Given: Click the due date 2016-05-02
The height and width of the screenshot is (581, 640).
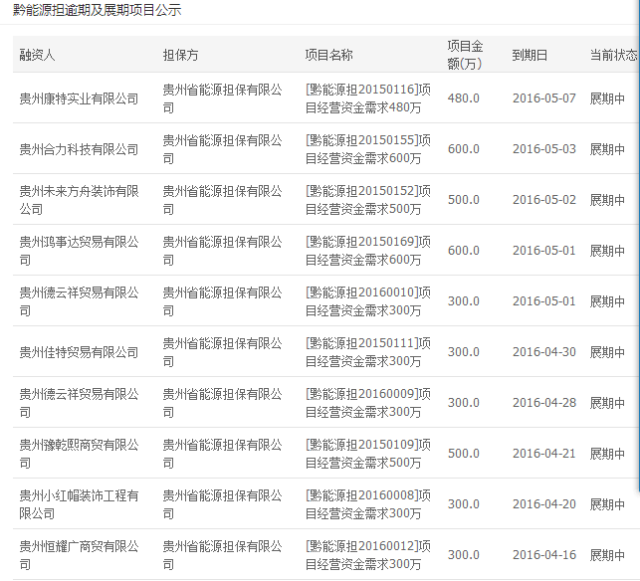Looking at the screenshot, I should pos(544,200).
